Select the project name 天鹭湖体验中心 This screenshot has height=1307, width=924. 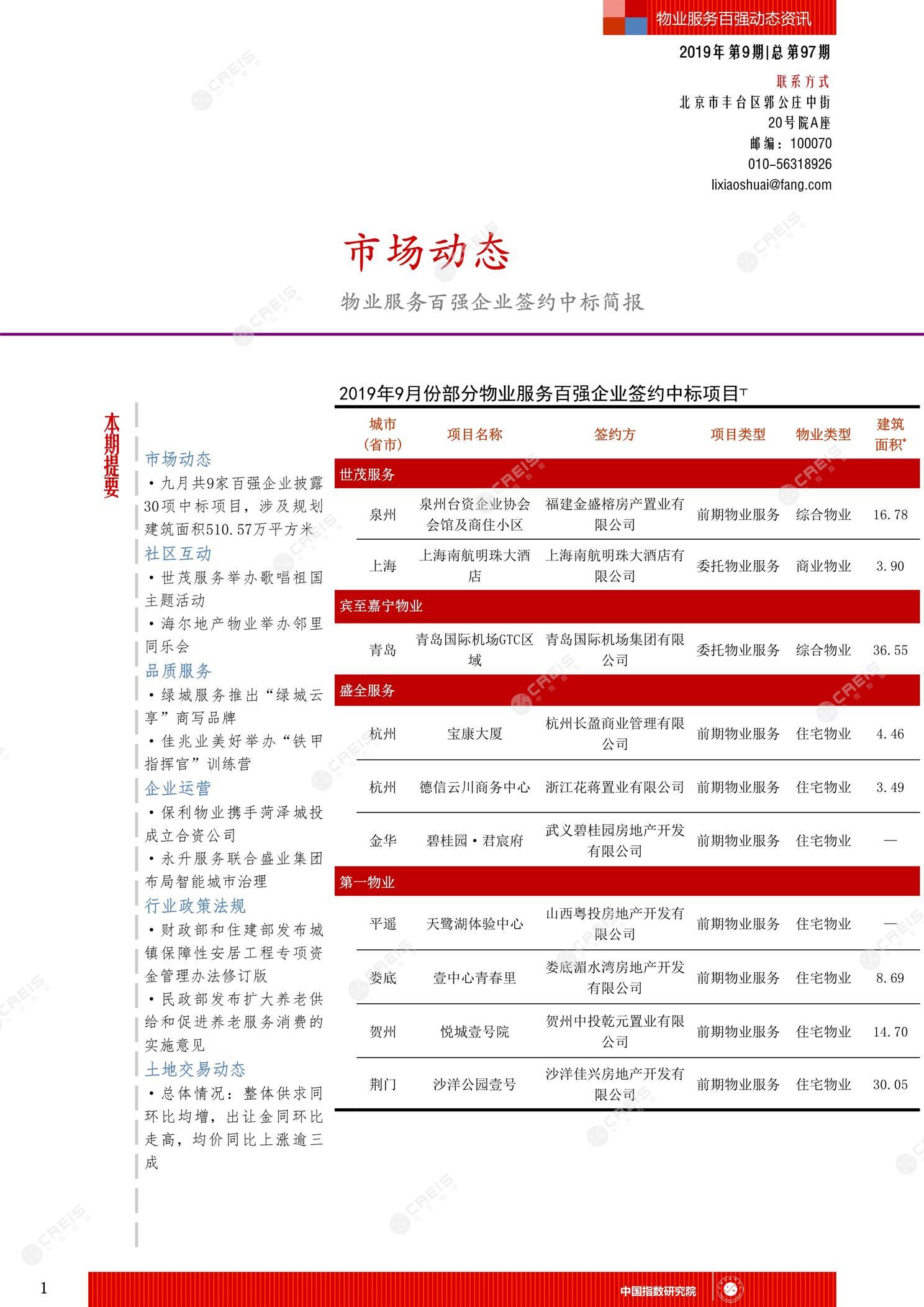474,924
